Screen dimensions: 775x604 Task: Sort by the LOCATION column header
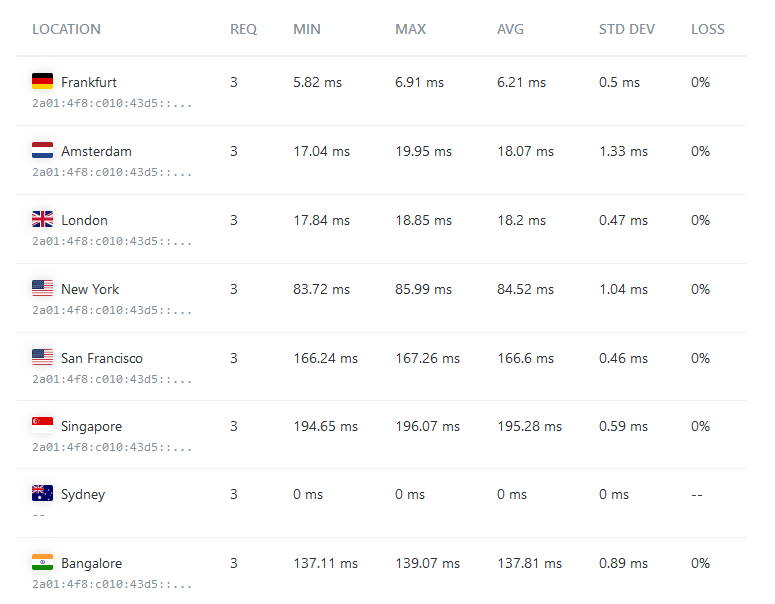coord(66,29)
